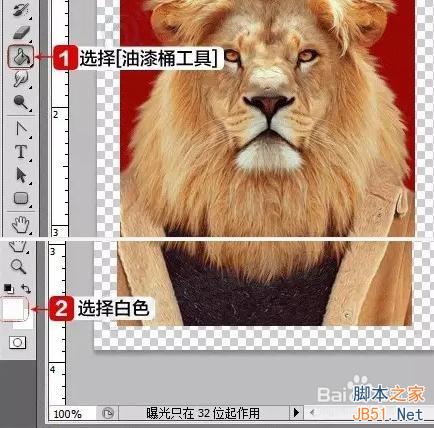
Task: Select the Type tool marked T
Action: click(x=21, y=152)
